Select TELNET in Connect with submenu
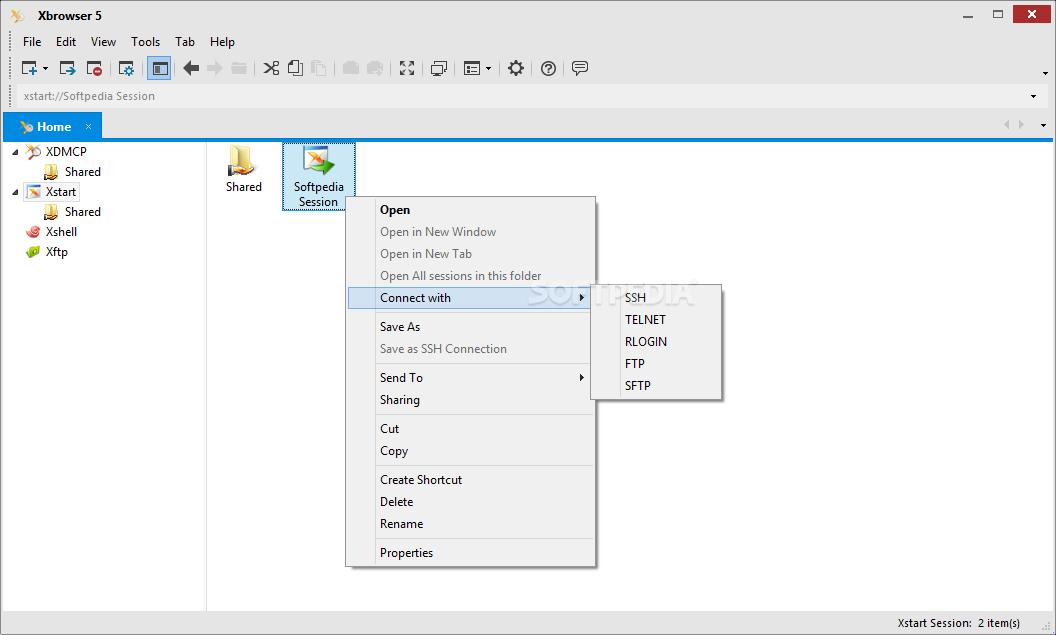Image resolution: width=1056 pixels, height=635 pixels. [656, 320]
